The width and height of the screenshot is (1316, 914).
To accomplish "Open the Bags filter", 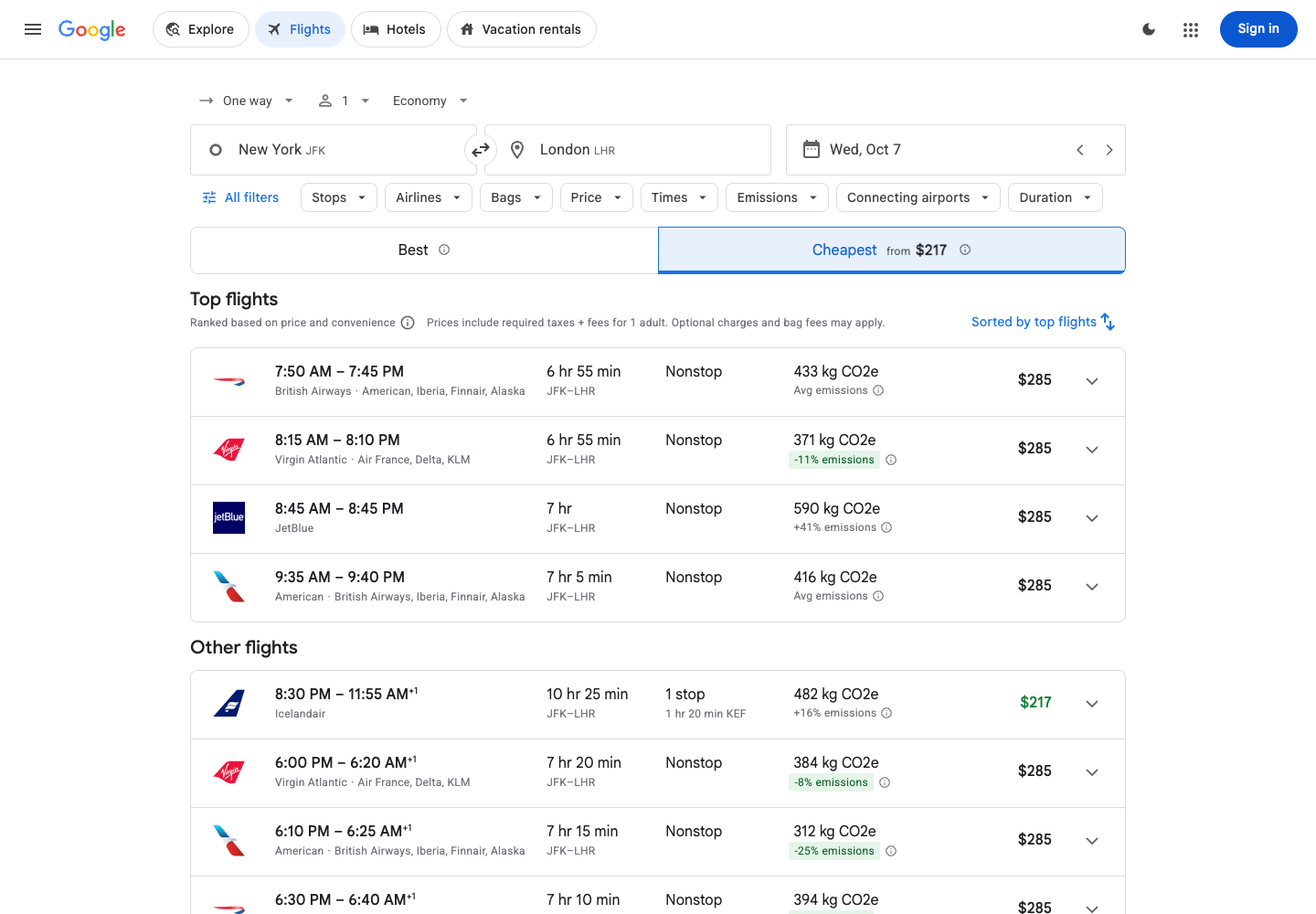I will point(516,197).
